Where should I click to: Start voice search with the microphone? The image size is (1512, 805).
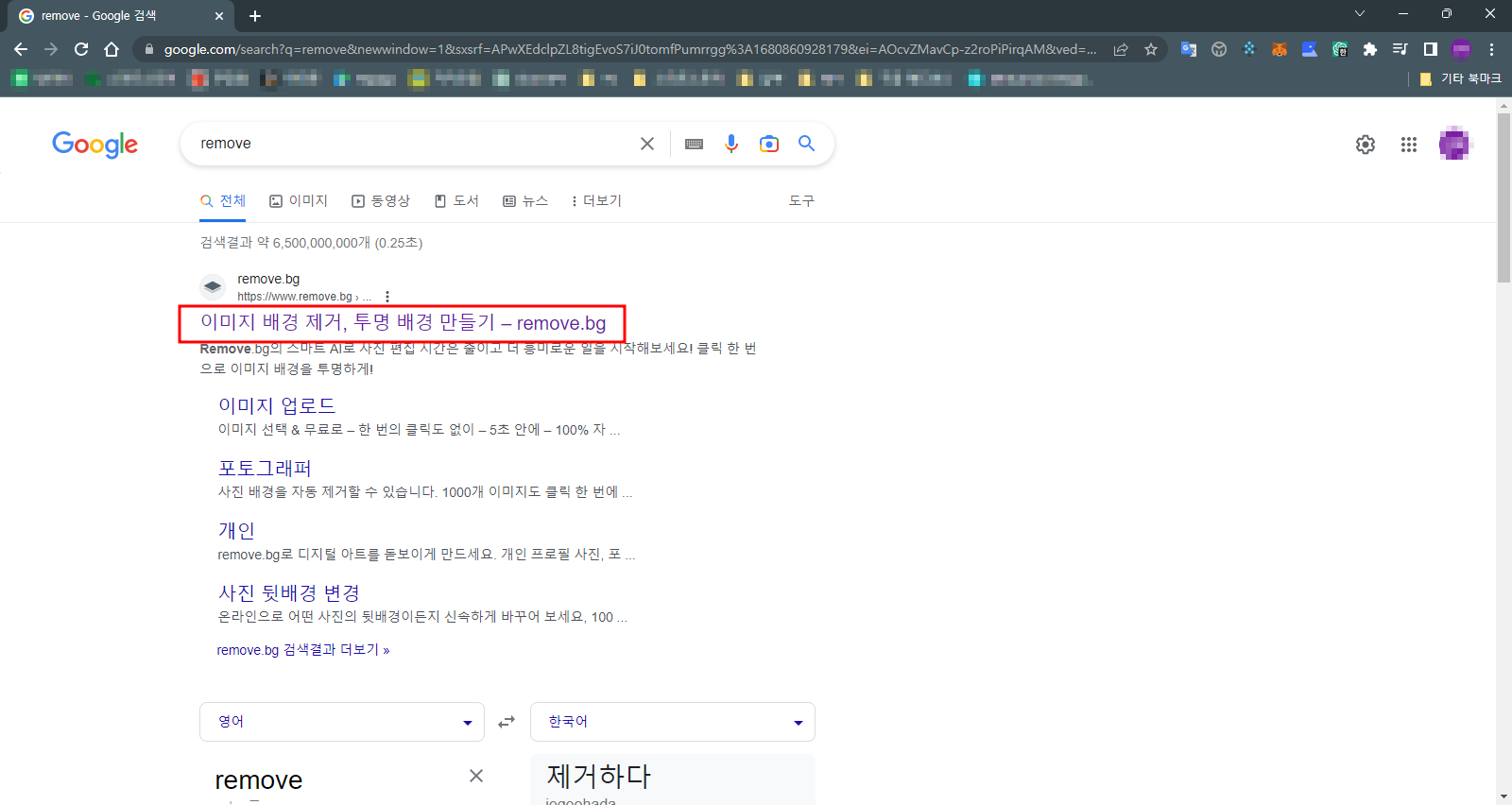click(731, 144)
